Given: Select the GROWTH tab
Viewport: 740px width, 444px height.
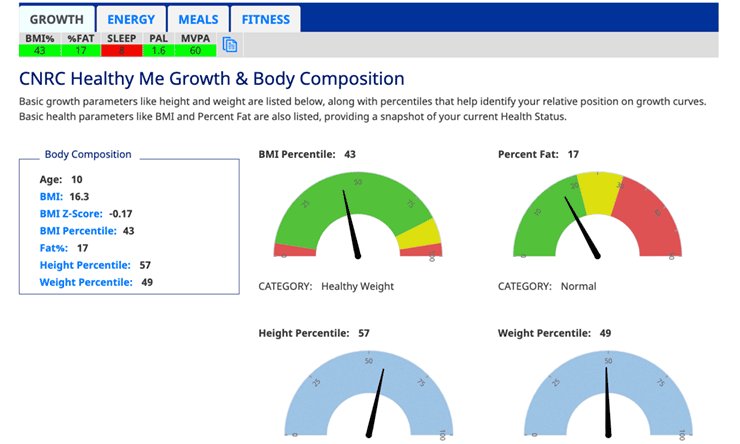Looking at the screenshot, I should click(x=57, y=19).
